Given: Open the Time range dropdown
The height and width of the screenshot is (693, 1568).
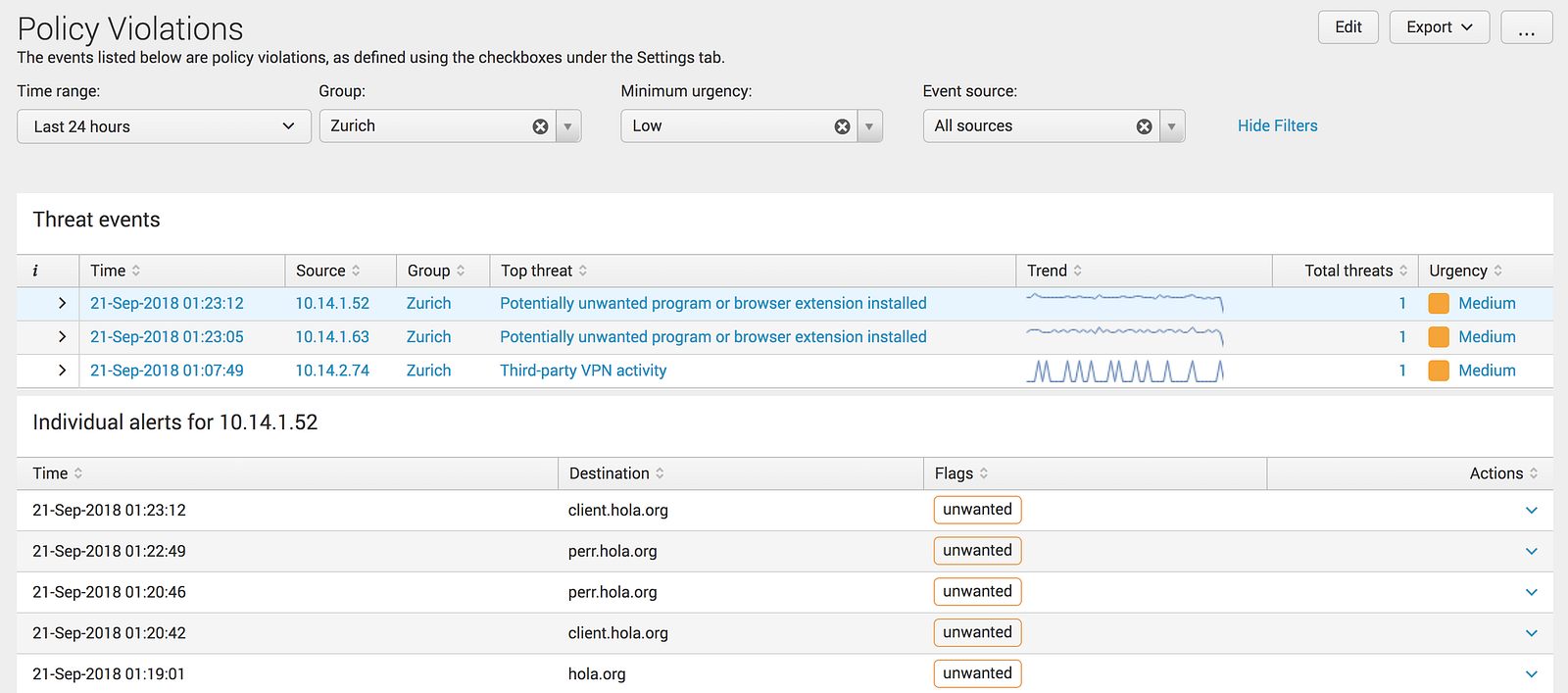Looking at the screenshot, I should pos(164,126).
